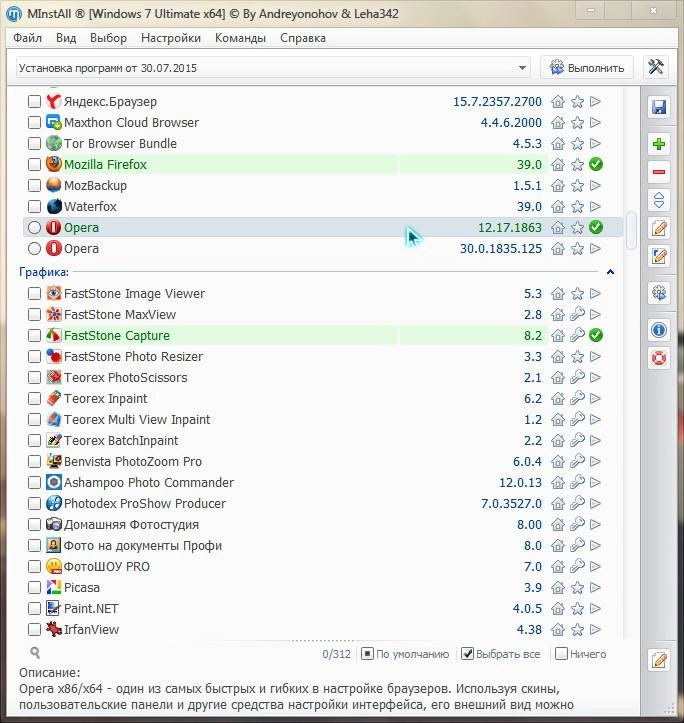Select the Opera 30.0.1835.125 radio button
The width and height of the screenshot is (684, 723).
pos(35,249)
